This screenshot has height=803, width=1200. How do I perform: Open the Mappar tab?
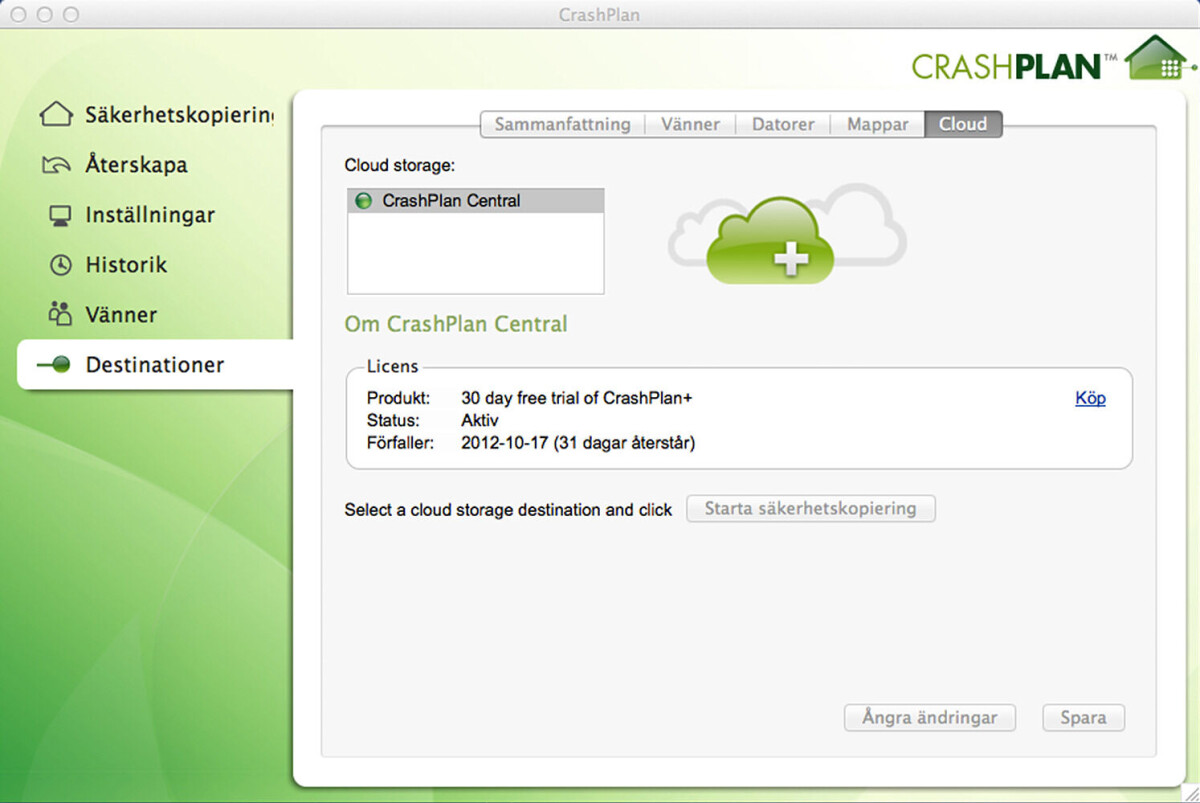coord(877,125)
